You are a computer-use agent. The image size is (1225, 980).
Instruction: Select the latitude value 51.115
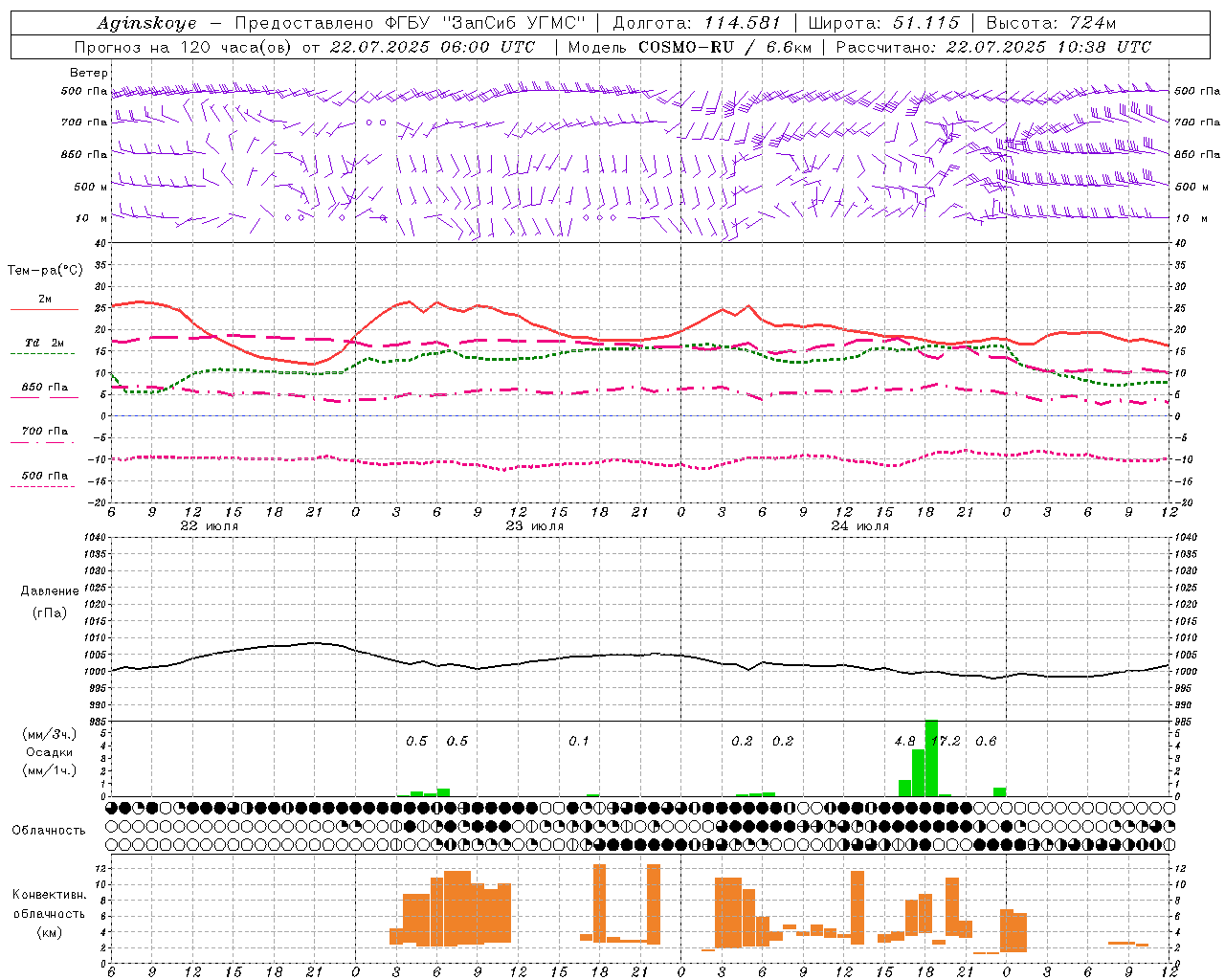(925, 23)
